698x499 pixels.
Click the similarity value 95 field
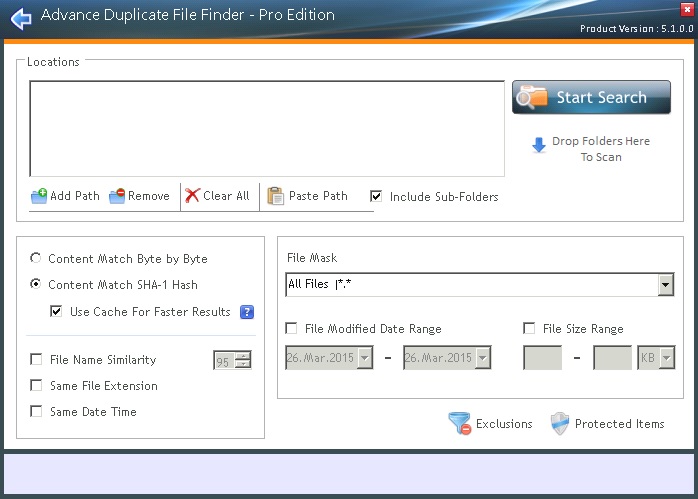[x=224, y=360]
